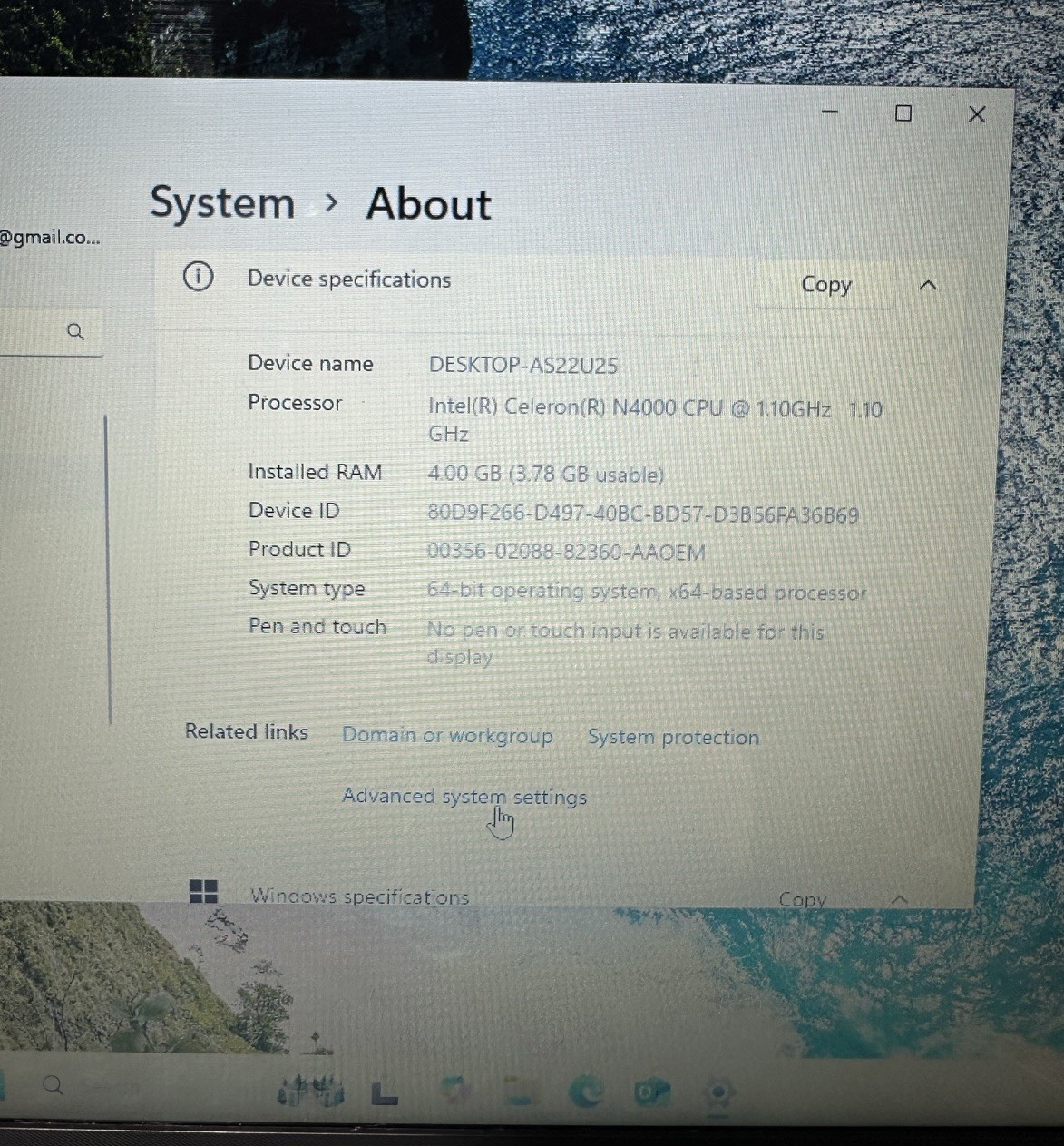The image size is (1064, 1146).
Task: Select the 64-bit operating system text
Action: 646,592
